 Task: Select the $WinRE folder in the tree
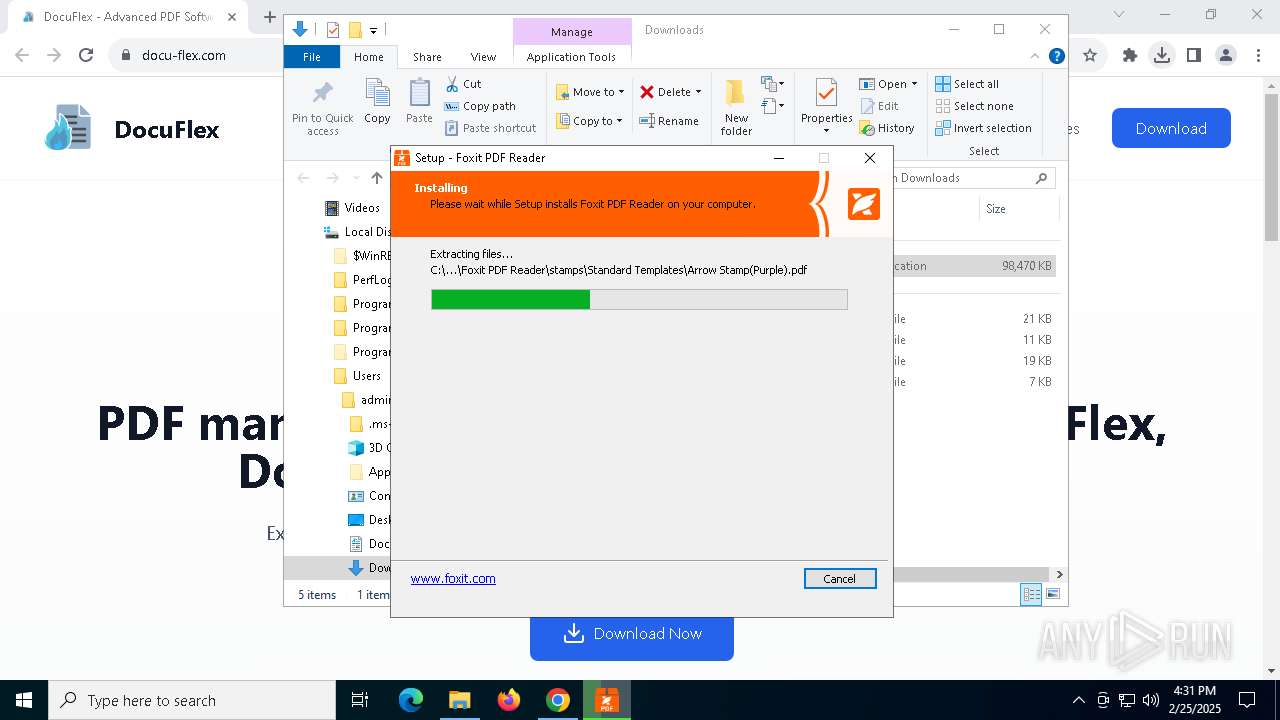coord(360,256)
